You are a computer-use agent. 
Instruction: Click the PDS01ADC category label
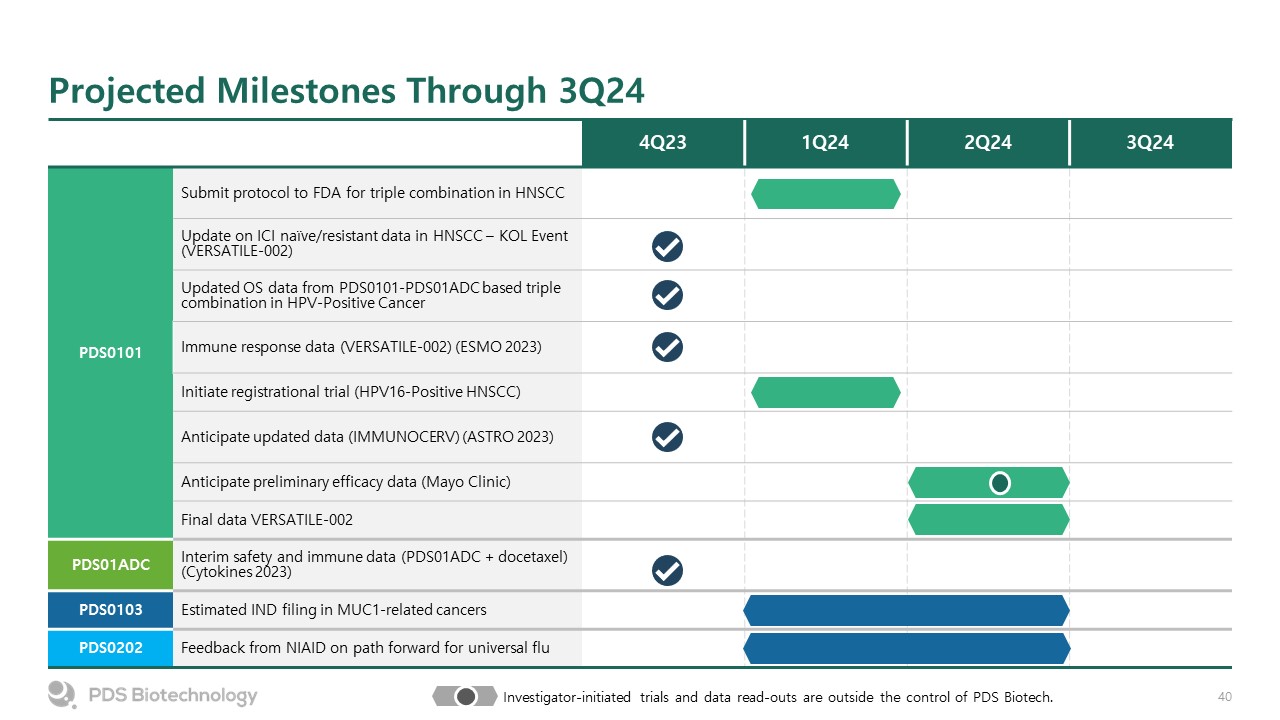coord(110,565)
